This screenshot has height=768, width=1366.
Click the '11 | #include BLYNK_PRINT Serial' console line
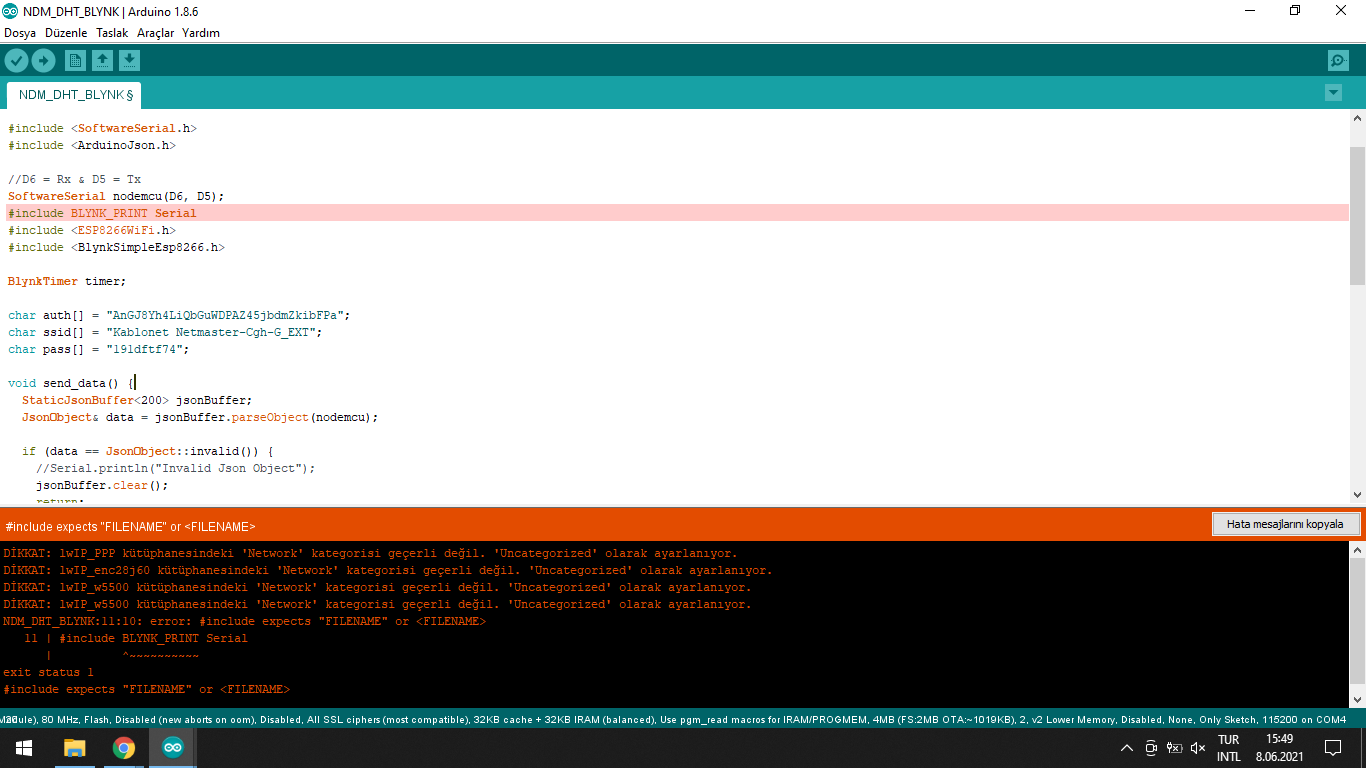[x=136, y=638]
